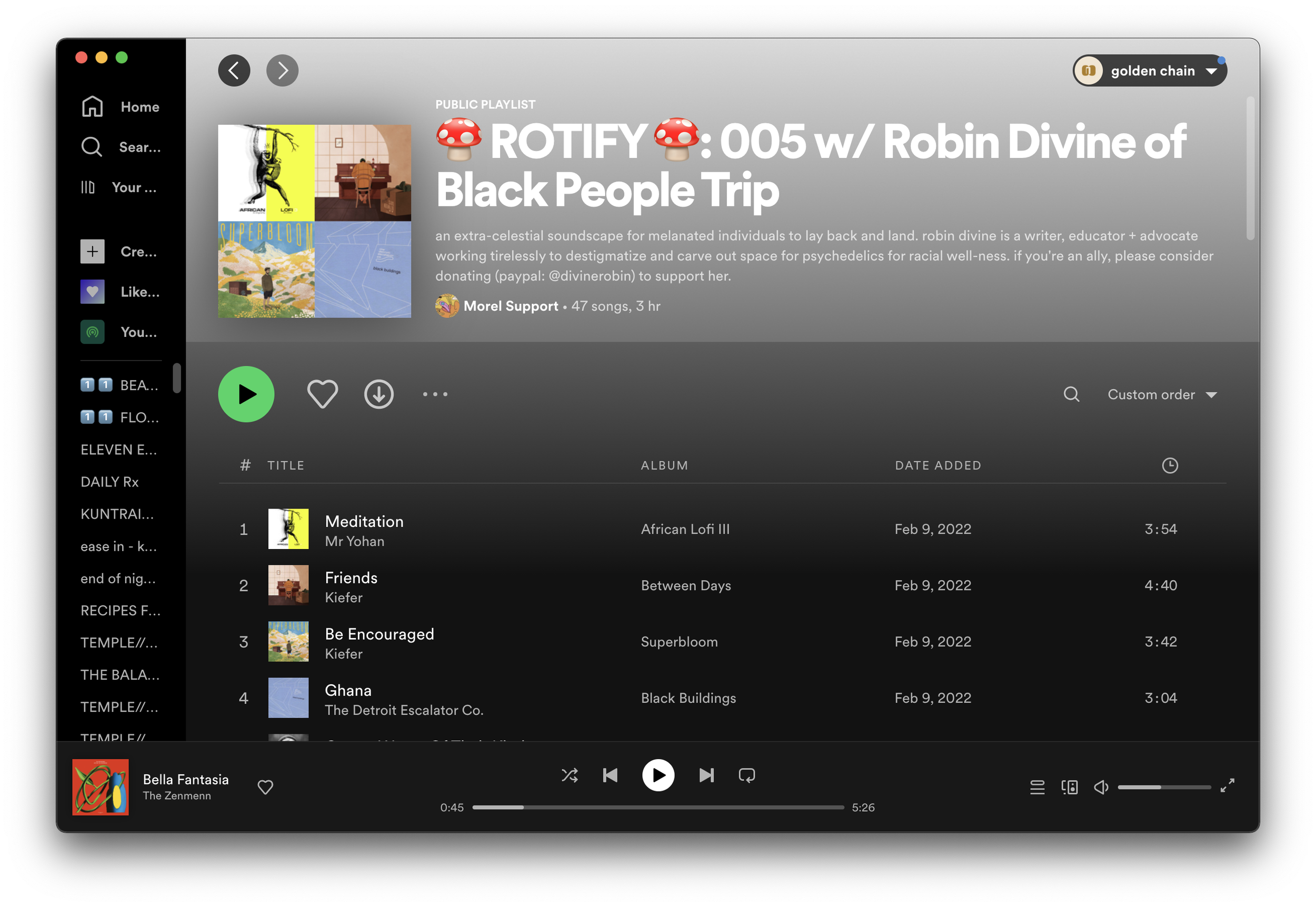The height and width of the screenshot is (907, 1316).
Task: Click the Meditation track cover thumbnail
Action: pos(288,529)
